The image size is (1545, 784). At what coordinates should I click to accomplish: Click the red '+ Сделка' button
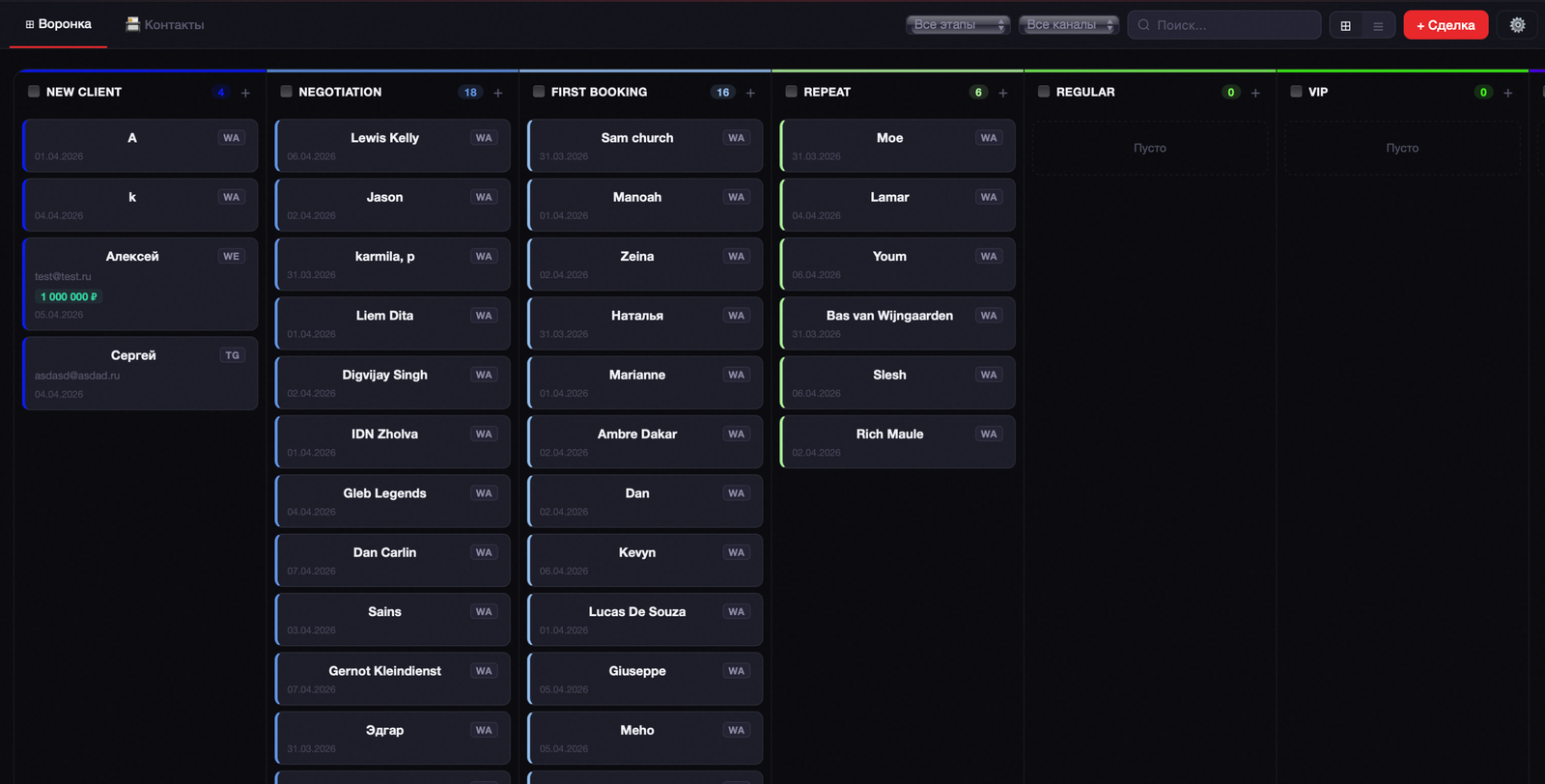[1445, 25]
